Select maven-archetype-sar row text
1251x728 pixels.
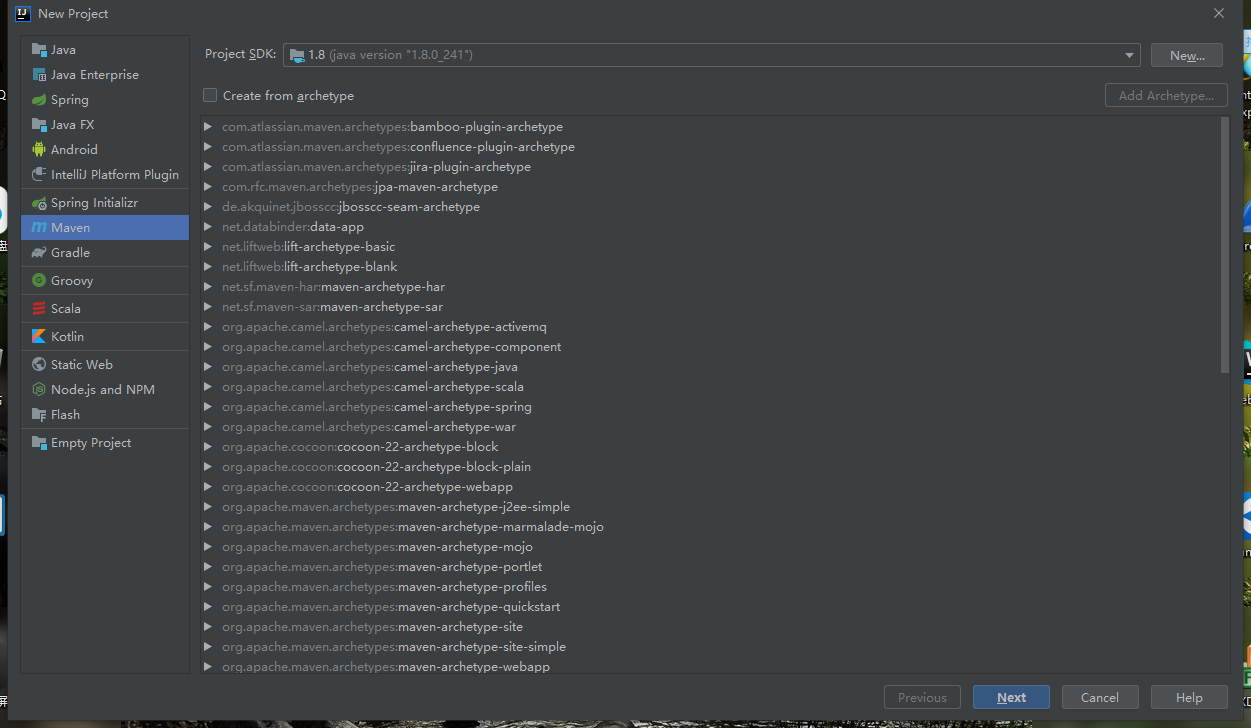coord(332,307)
